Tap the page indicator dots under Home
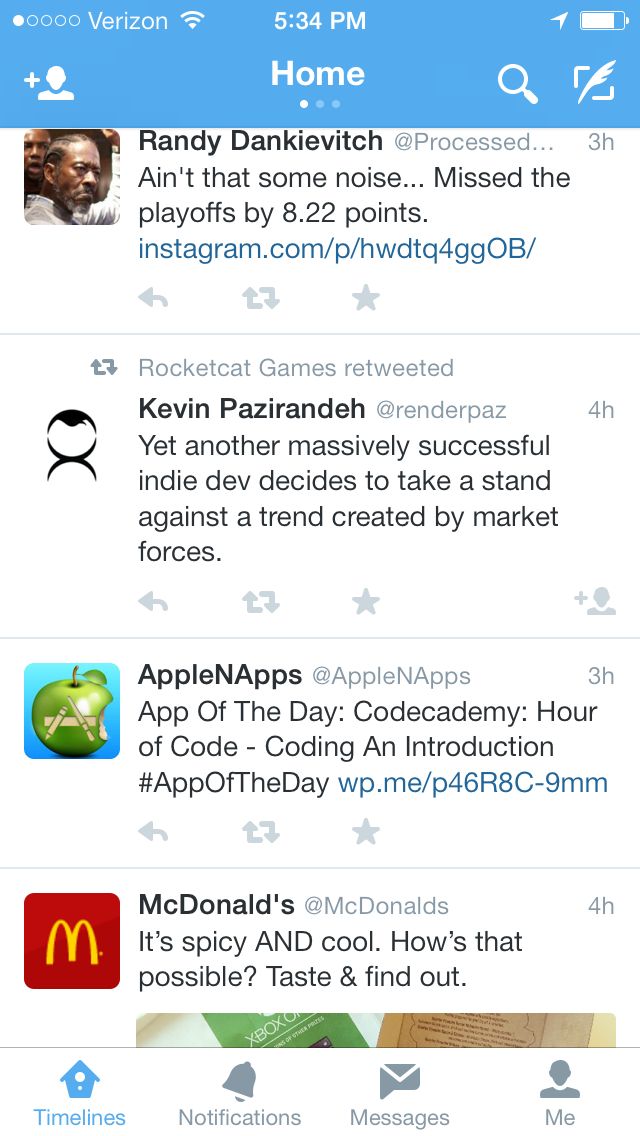This screenshot has width=640, height=1136. (x=320, y=104)
